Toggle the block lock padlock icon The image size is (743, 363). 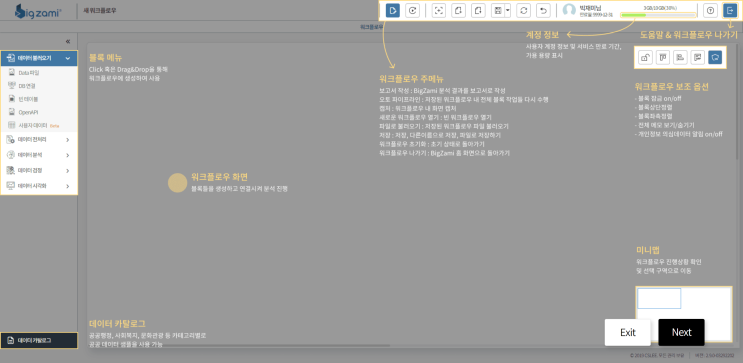[x=645, y=57]
